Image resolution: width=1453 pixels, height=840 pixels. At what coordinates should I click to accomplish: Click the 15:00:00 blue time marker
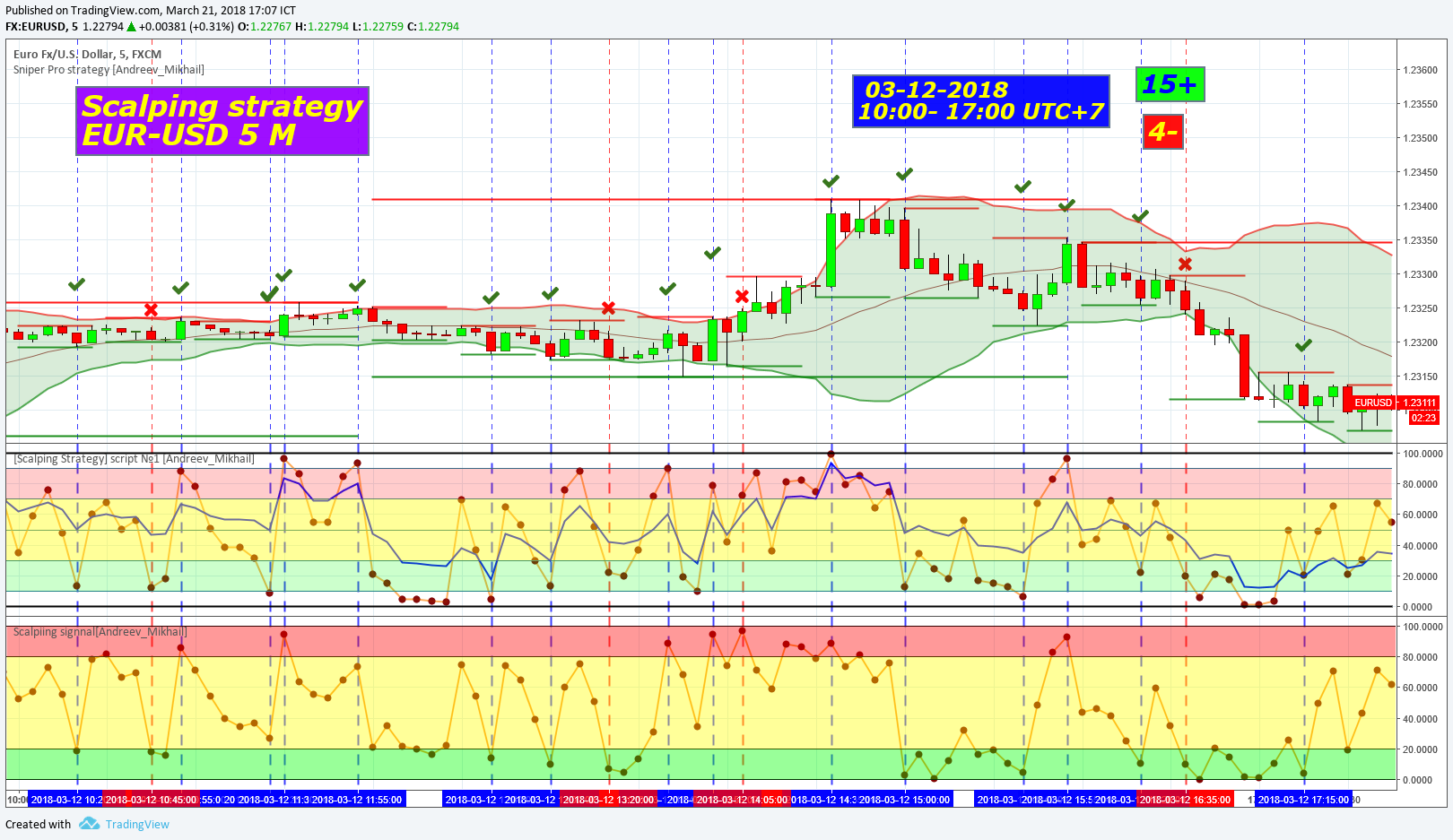click(904, 800)
